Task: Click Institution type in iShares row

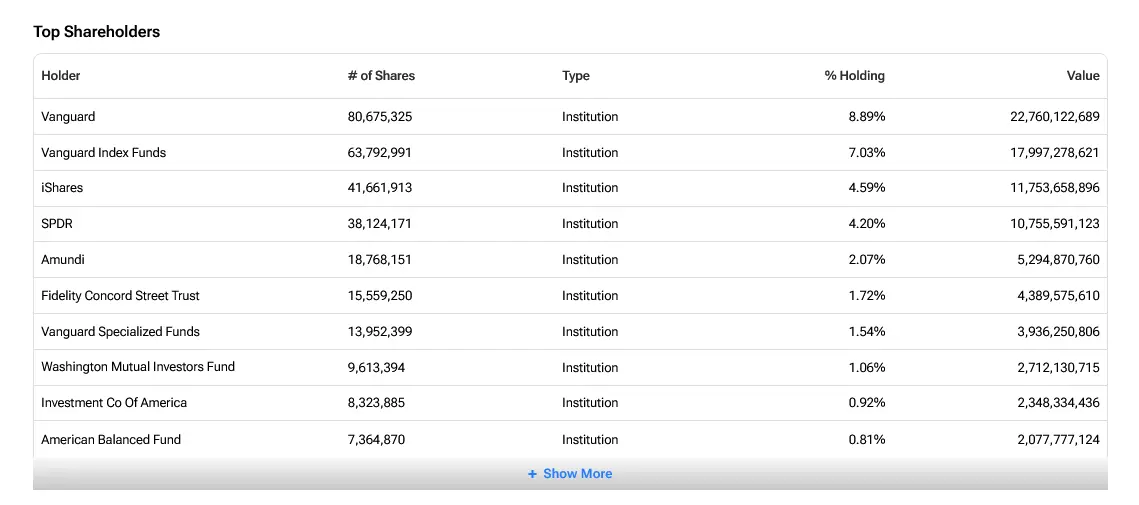Action: [590, 188]
